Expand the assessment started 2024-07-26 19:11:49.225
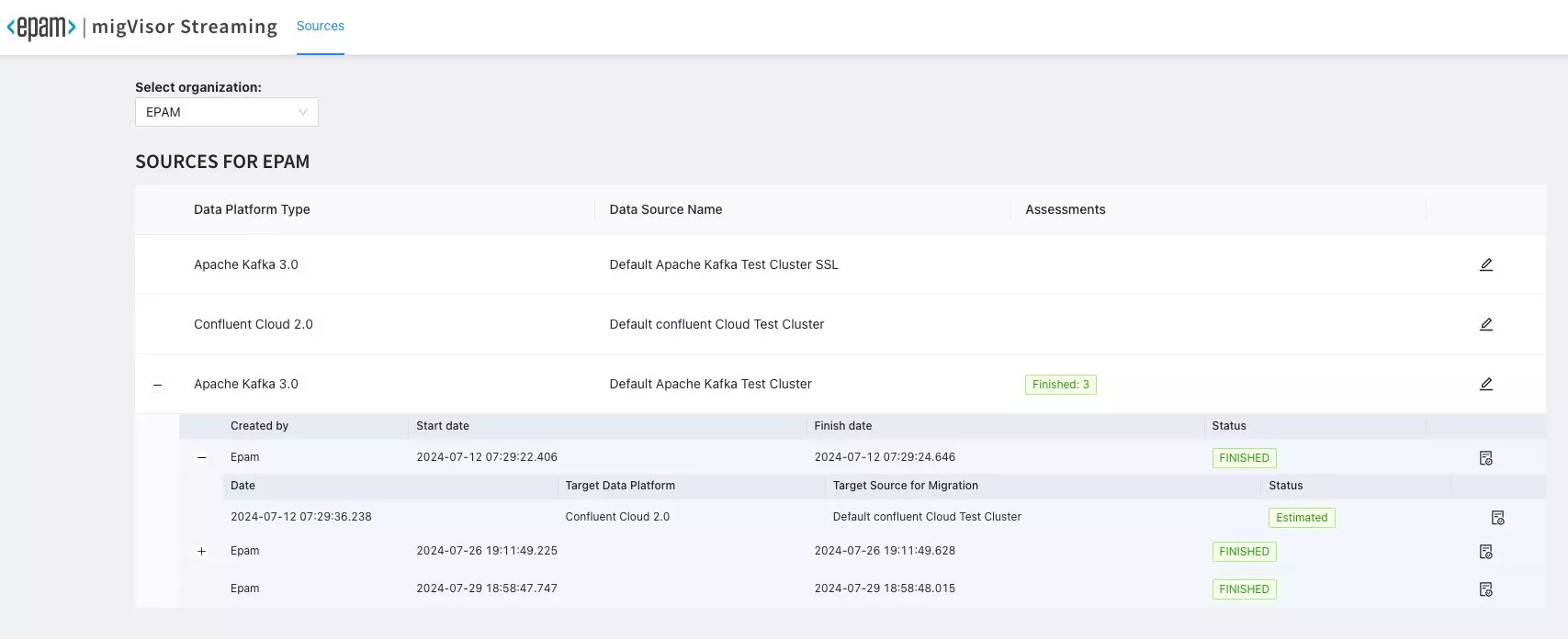The height and width of the screenshot is (639, 1568). (202, 552)
